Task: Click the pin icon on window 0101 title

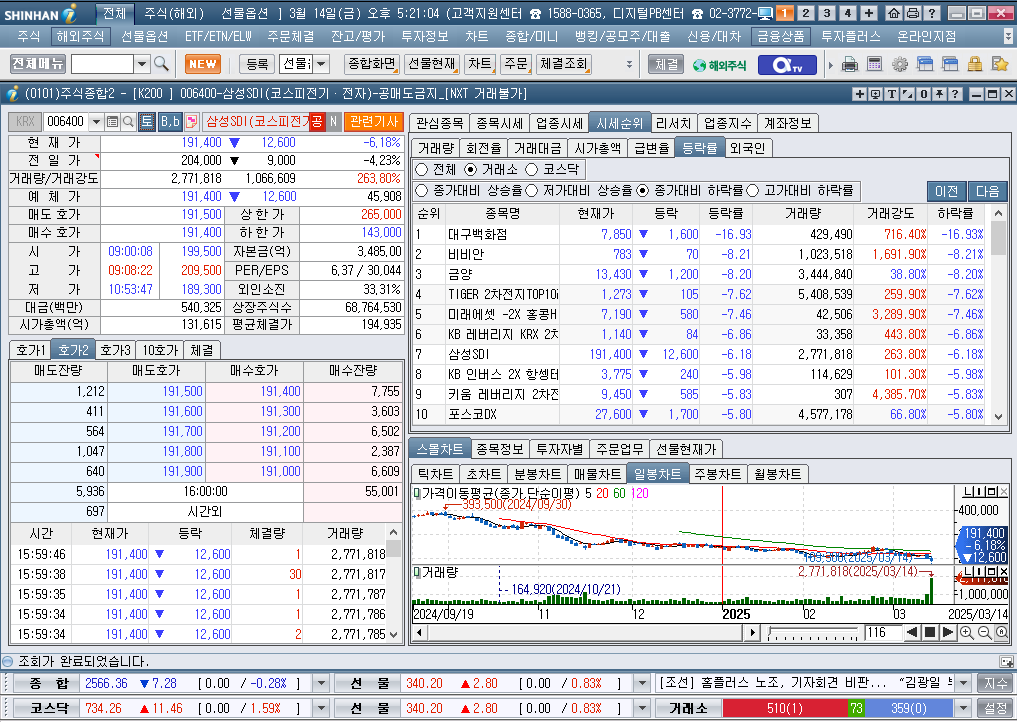Action: [939, 94]
